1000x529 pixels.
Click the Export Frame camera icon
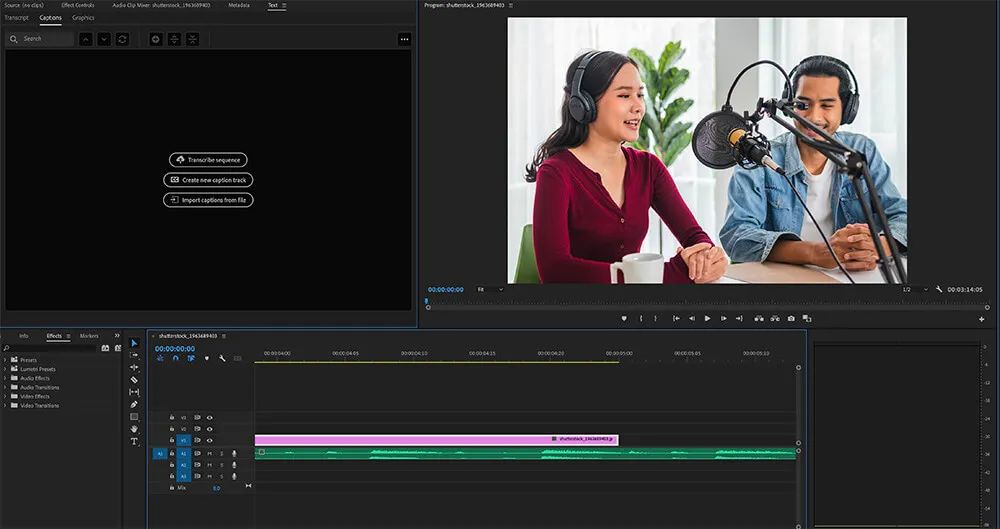791,318
